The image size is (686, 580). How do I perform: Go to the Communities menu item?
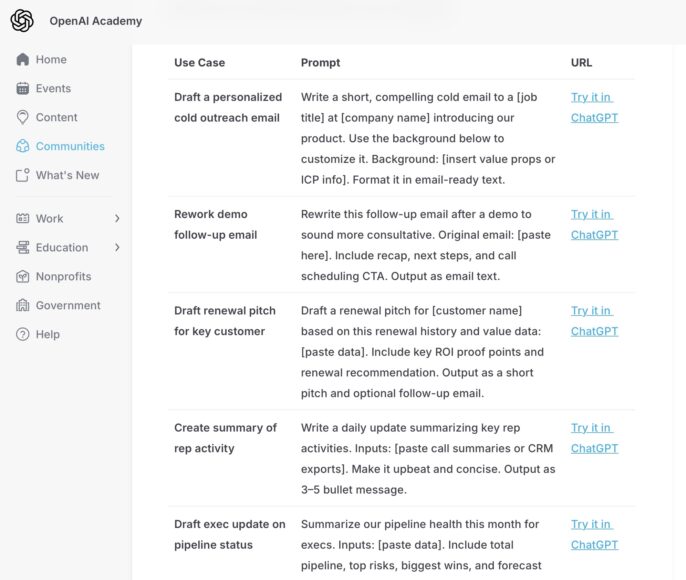click(70, 146)
